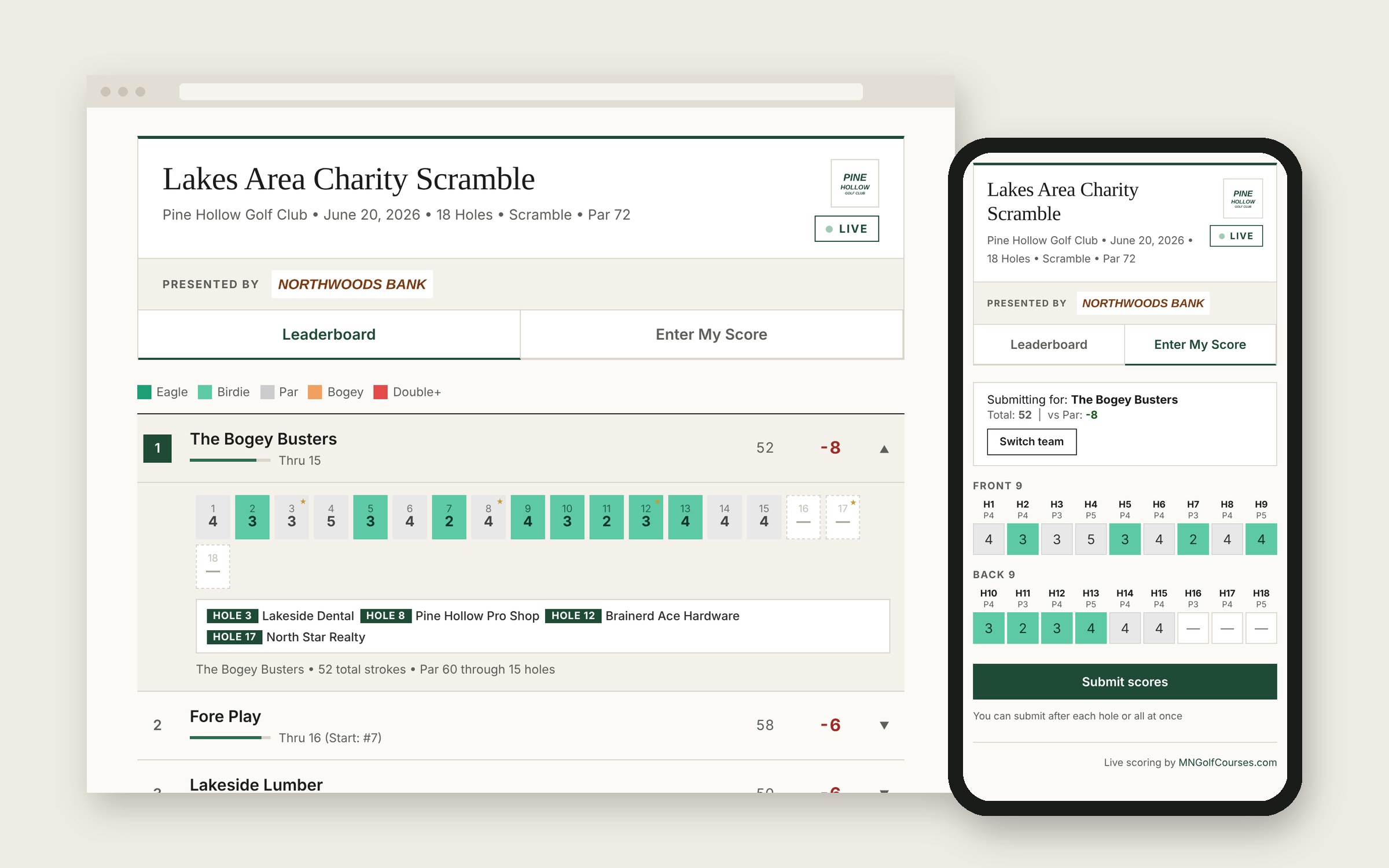
Task: Click the rank 1 badge for Bogey Busters
Action: (x=157, y=448)
